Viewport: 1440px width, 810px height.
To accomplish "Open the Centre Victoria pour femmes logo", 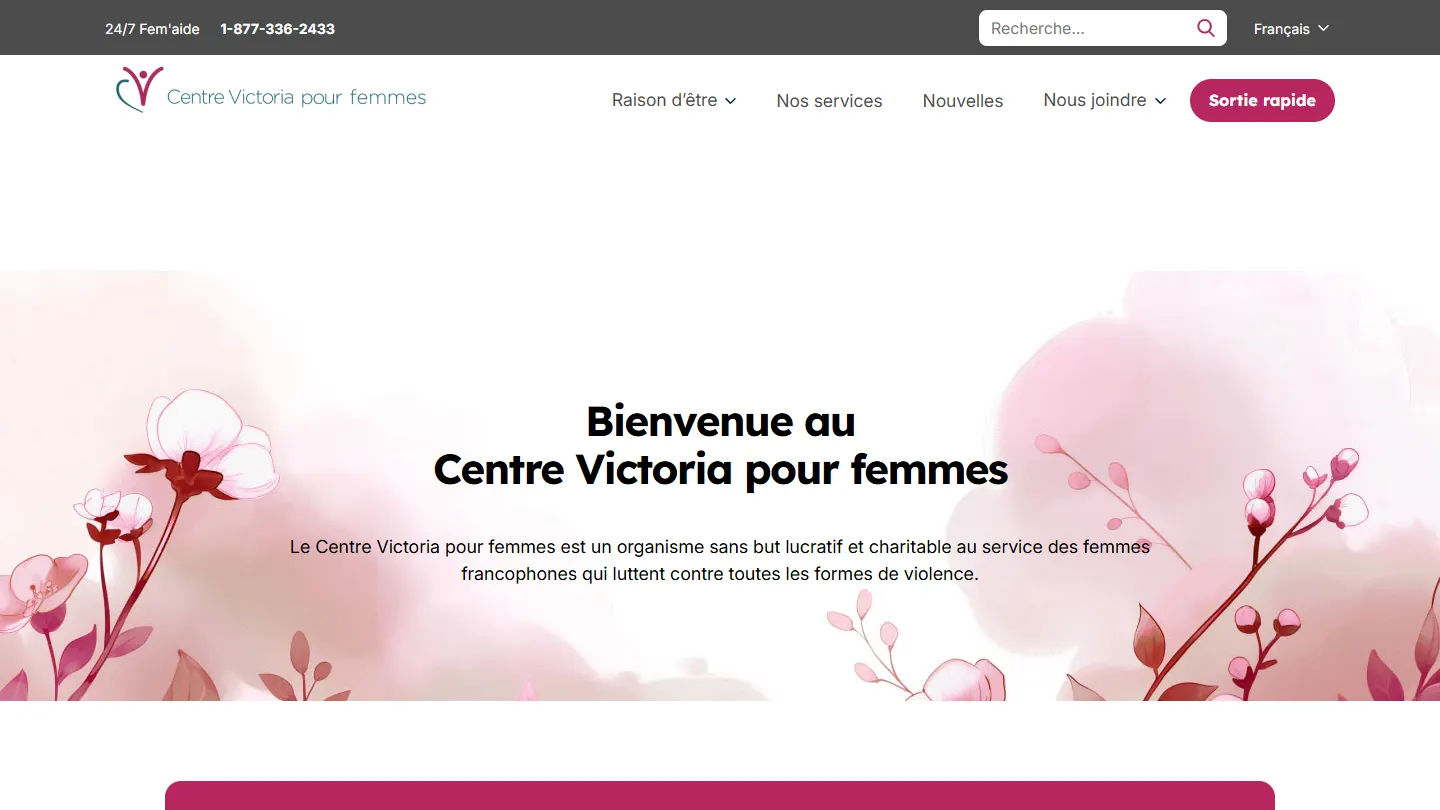I will 271,90.
